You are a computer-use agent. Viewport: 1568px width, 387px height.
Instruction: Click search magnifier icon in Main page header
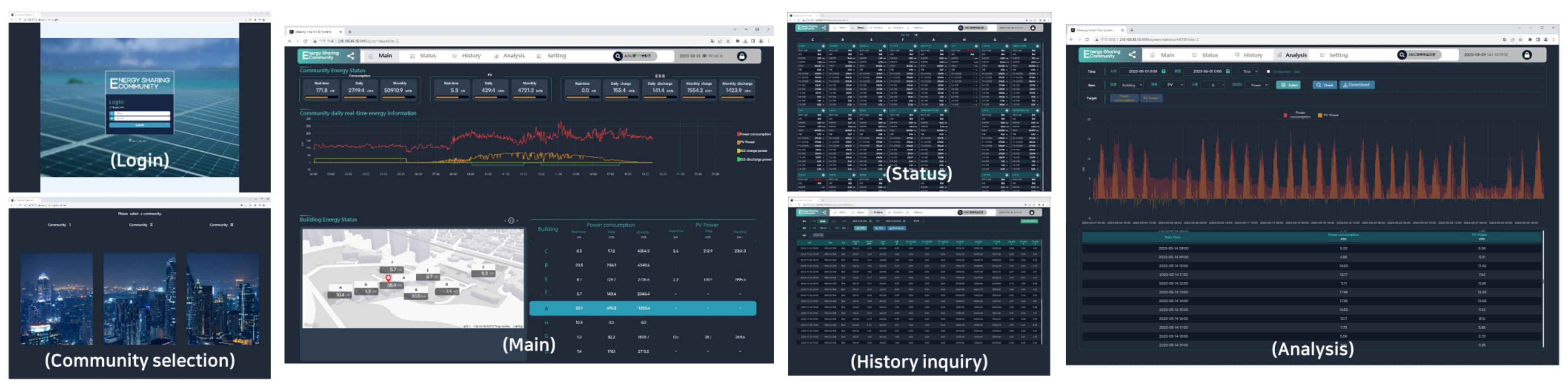pyautogui.click(x=618, y=56)
